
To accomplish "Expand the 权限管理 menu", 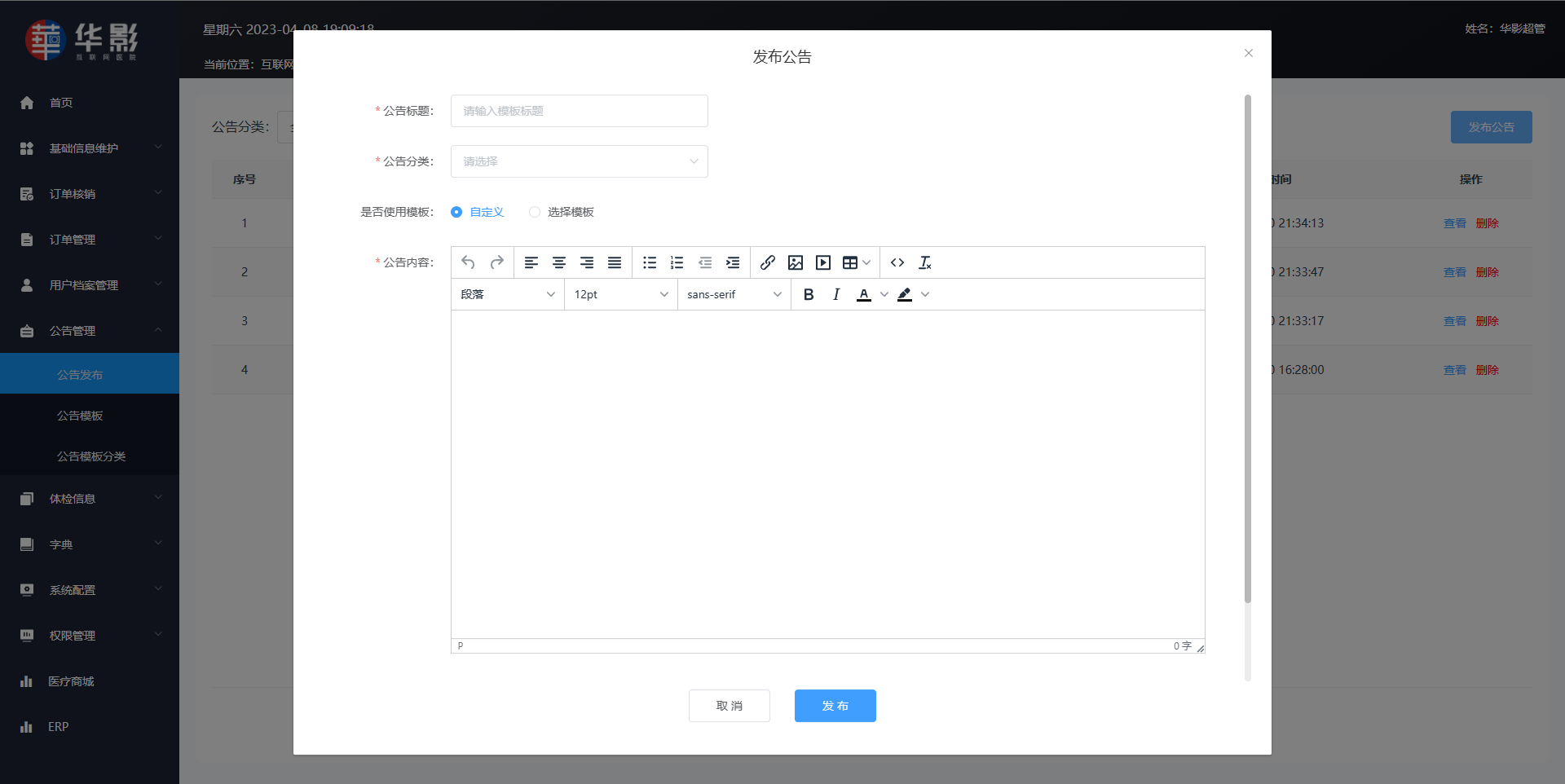I will [90, 636].
